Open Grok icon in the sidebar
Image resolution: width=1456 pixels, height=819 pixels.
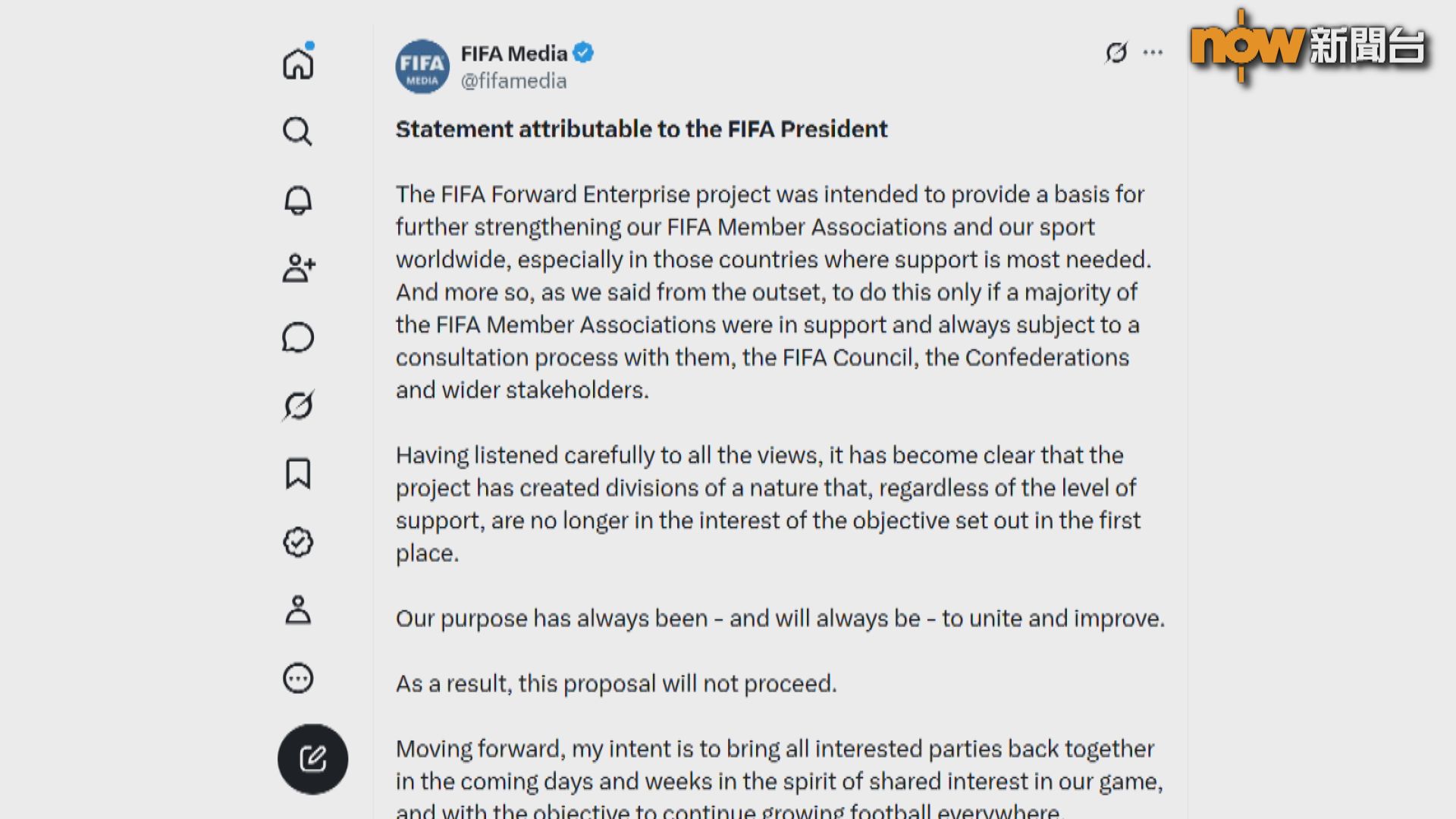[298, 405]
